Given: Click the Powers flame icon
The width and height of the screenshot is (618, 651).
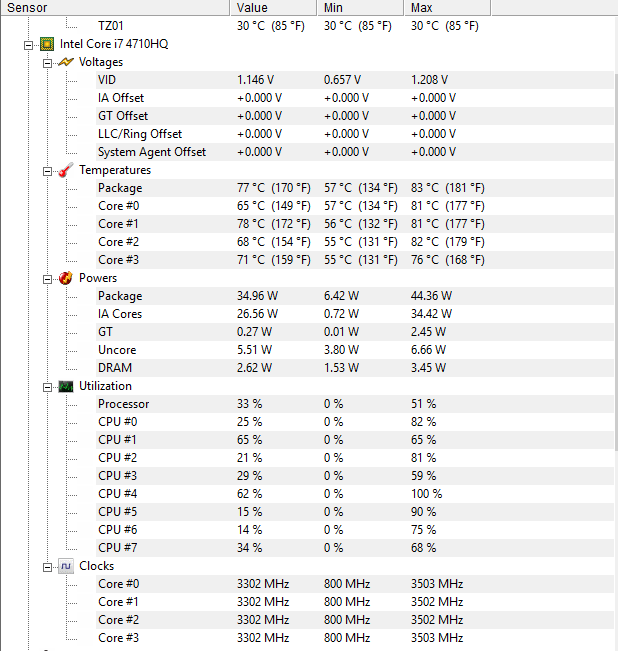Looking at the screenshot, I should click(66, 278).
